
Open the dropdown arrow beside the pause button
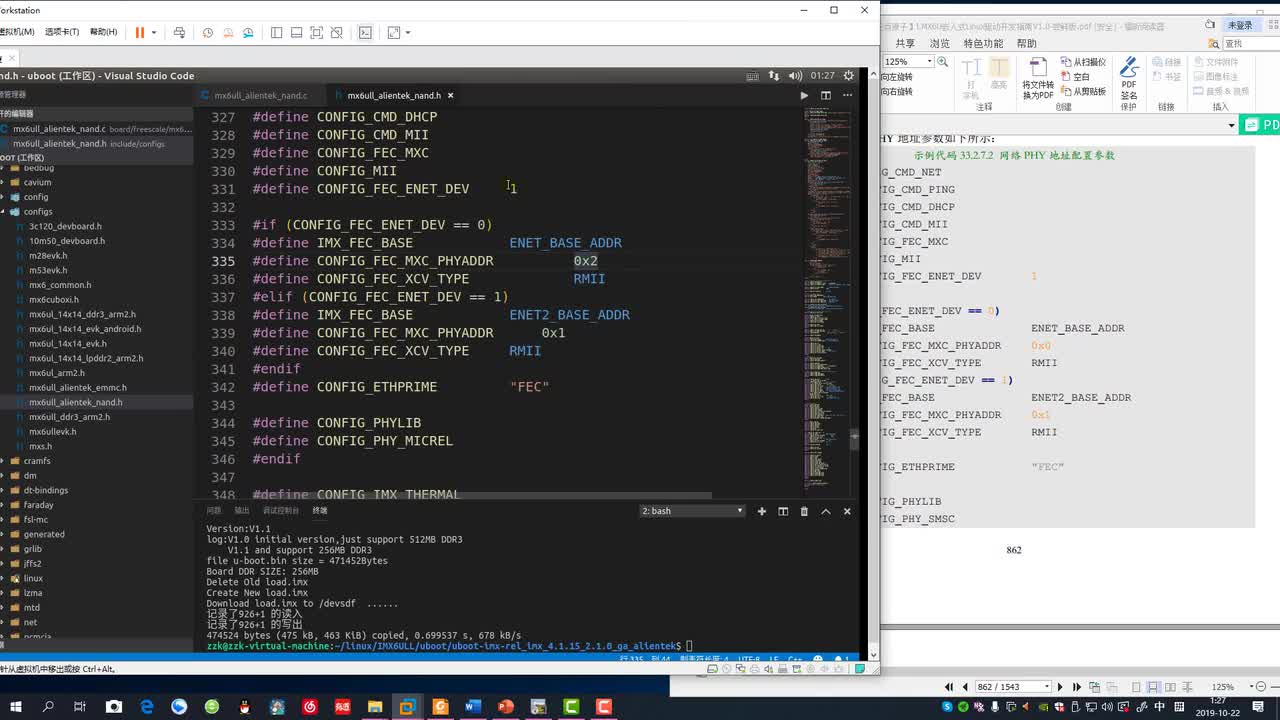point(153,33)
